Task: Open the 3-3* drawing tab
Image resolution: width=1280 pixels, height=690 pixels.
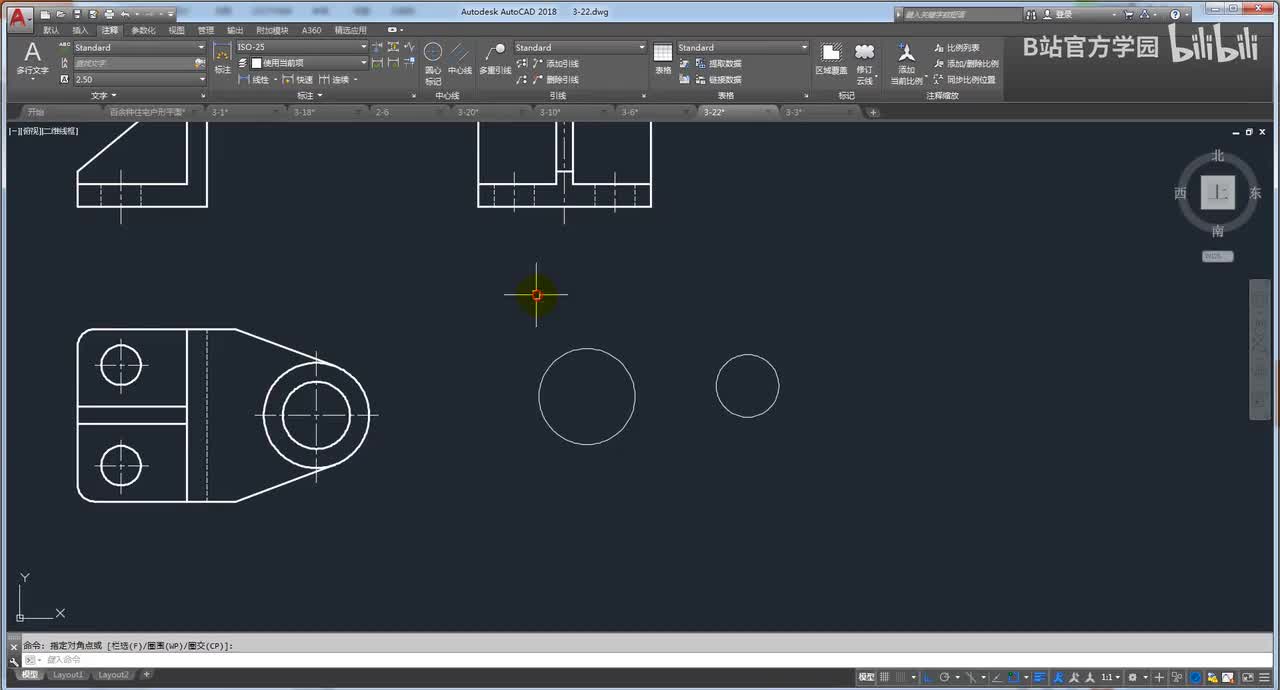Action: tap(794, 112)
